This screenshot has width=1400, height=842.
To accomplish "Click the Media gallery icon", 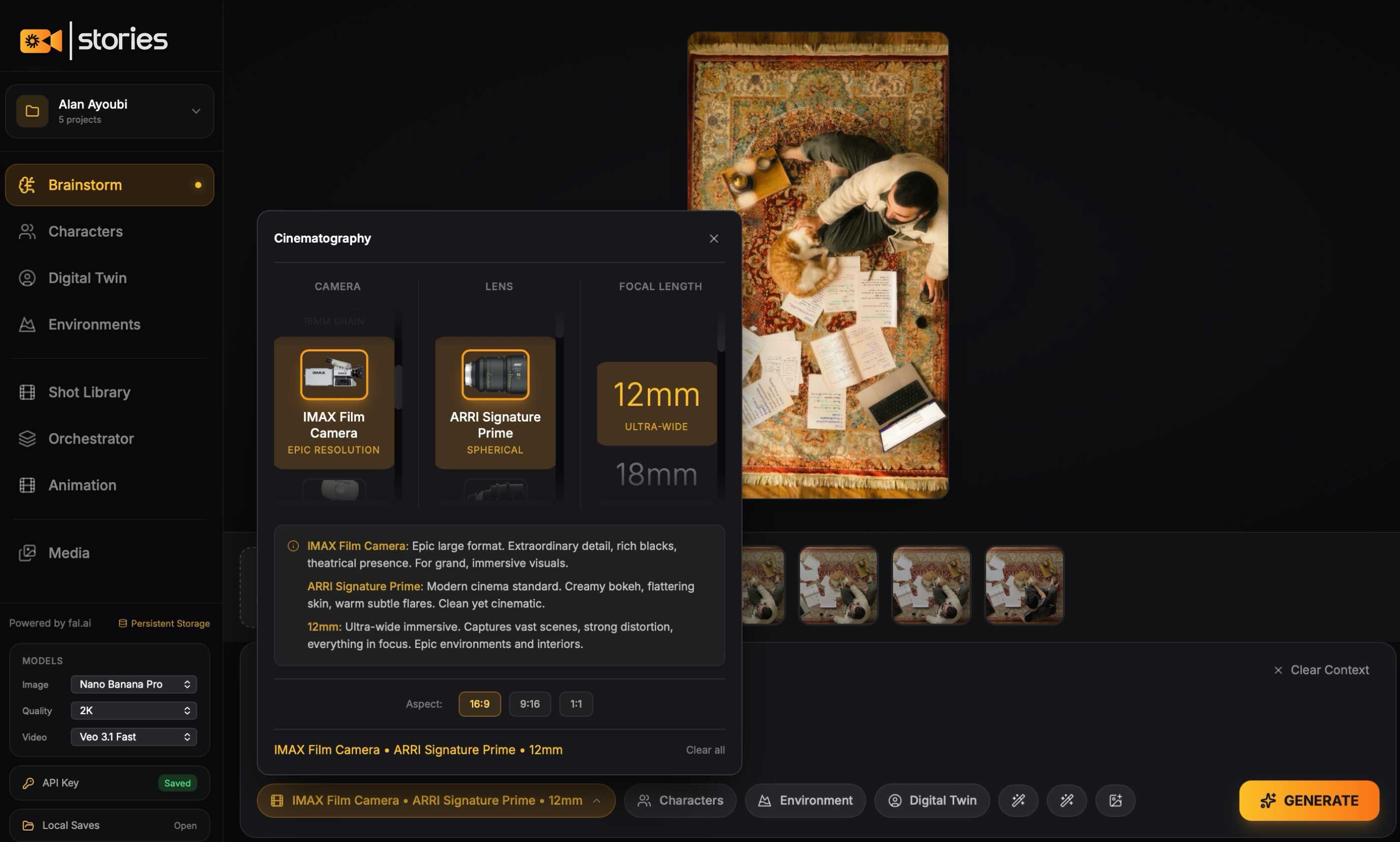I will 27,553.
